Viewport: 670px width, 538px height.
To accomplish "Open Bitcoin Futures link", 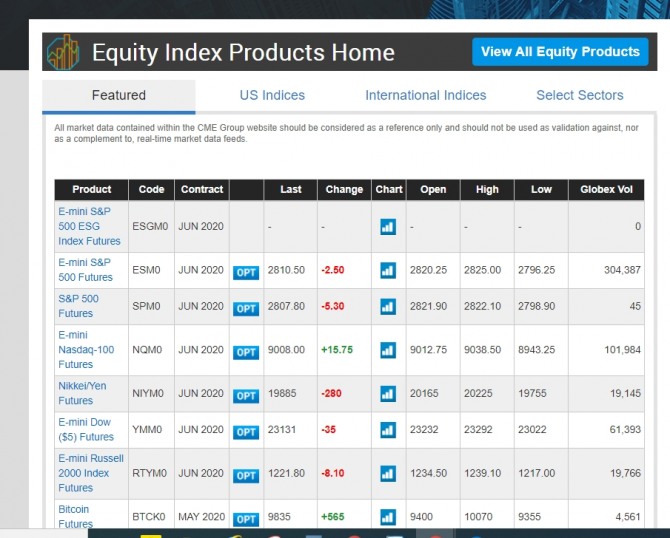I will click(76, 517).
